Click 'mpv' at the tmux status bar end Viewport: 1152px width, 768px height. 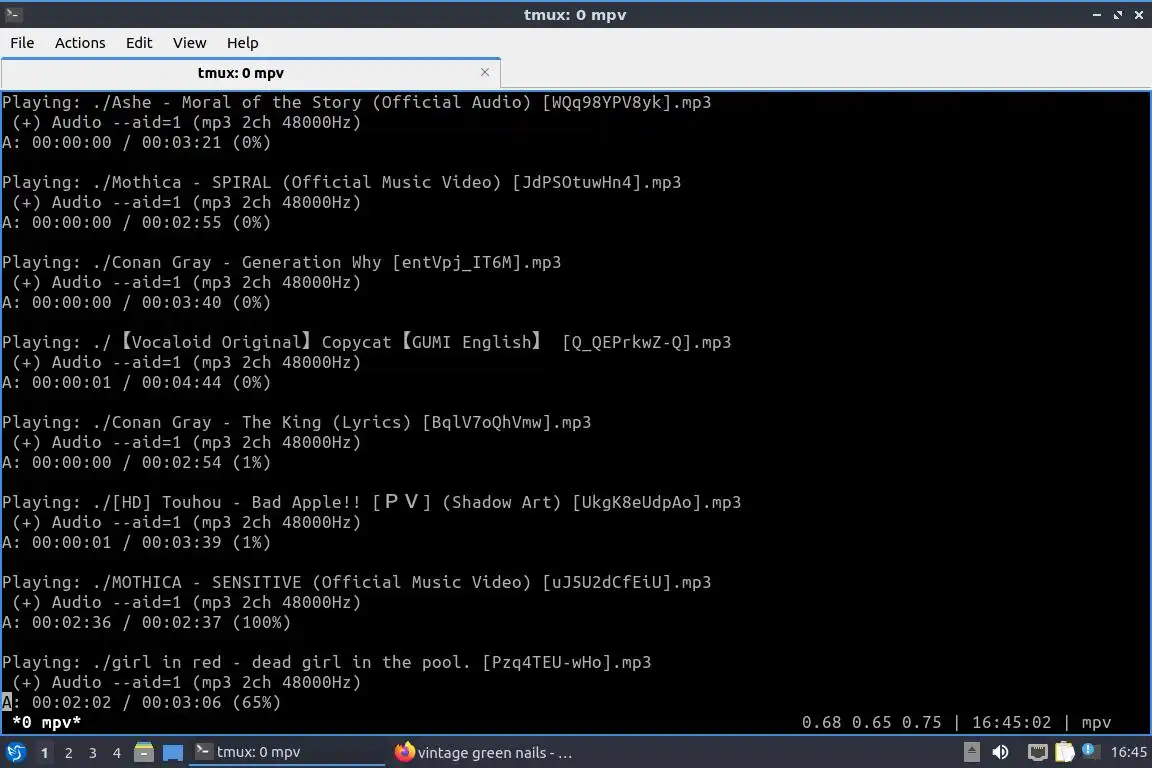click(x=1096, y=723)
